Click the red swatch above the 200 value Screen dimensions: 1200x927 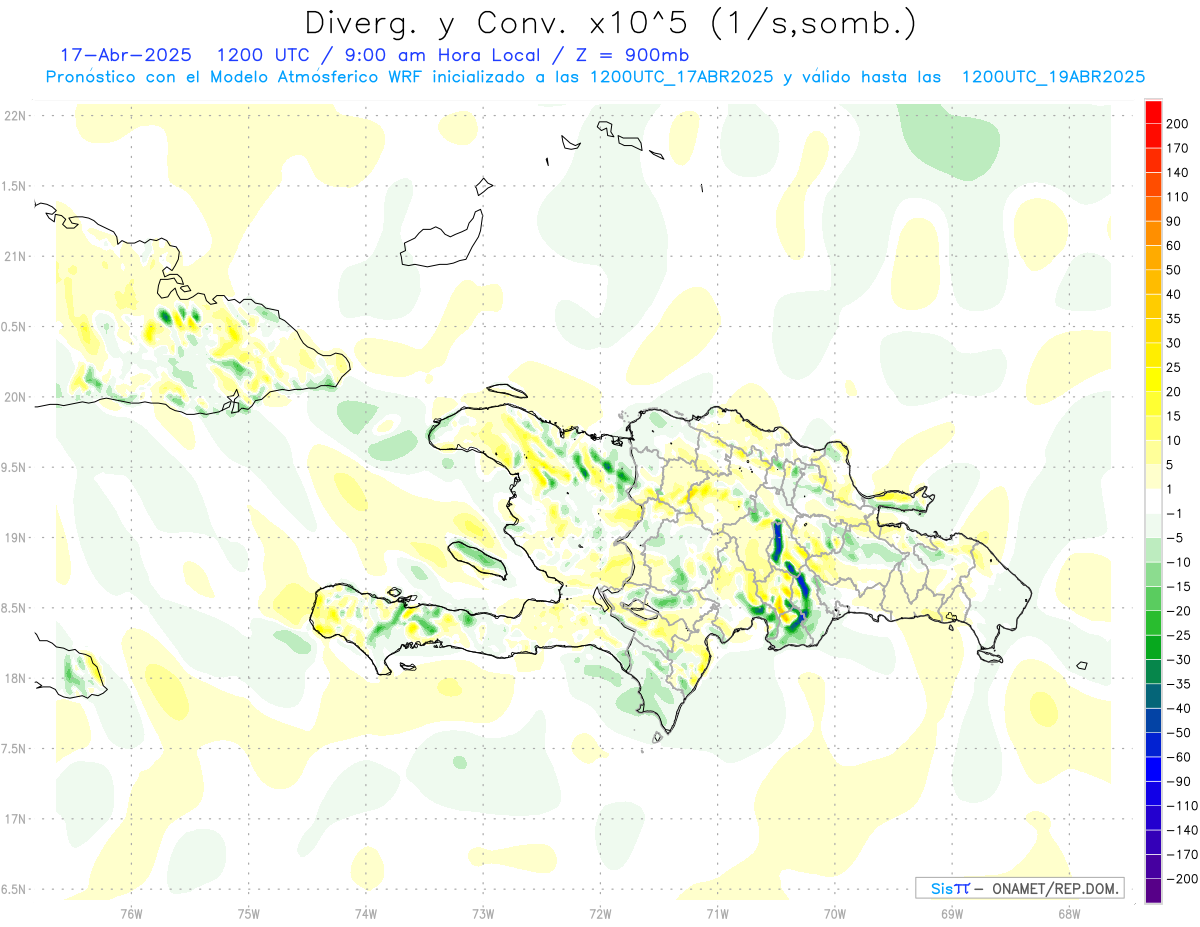(x=1153, y=112)
